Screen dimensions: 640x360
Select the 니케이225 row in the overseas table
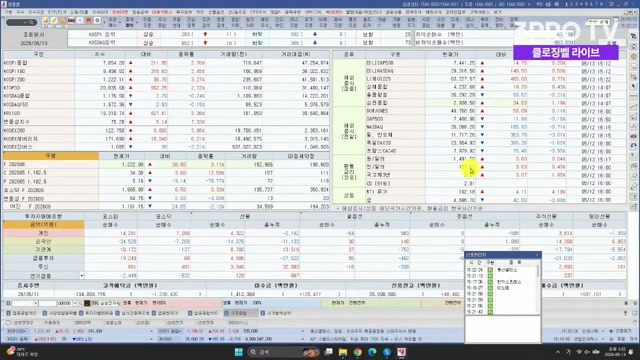point(496,79)
